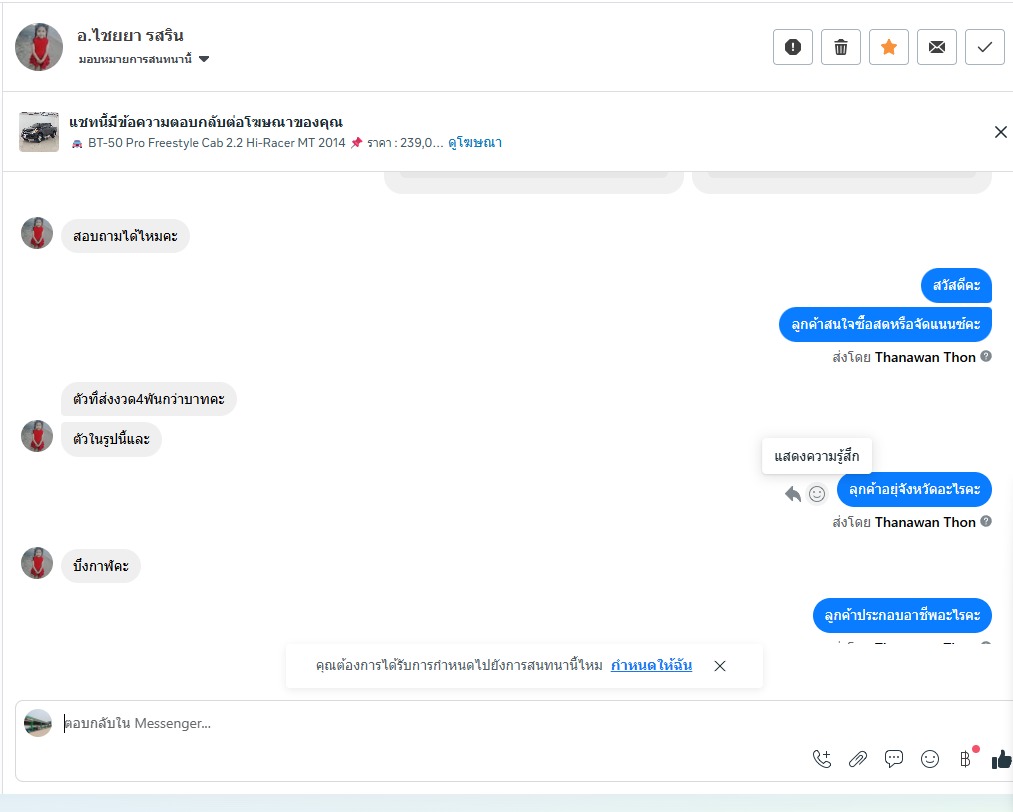The width and height of the screenshot is (1013, 812).
Task: Click the spam report exclamation icon
Action: pos(793,47)
